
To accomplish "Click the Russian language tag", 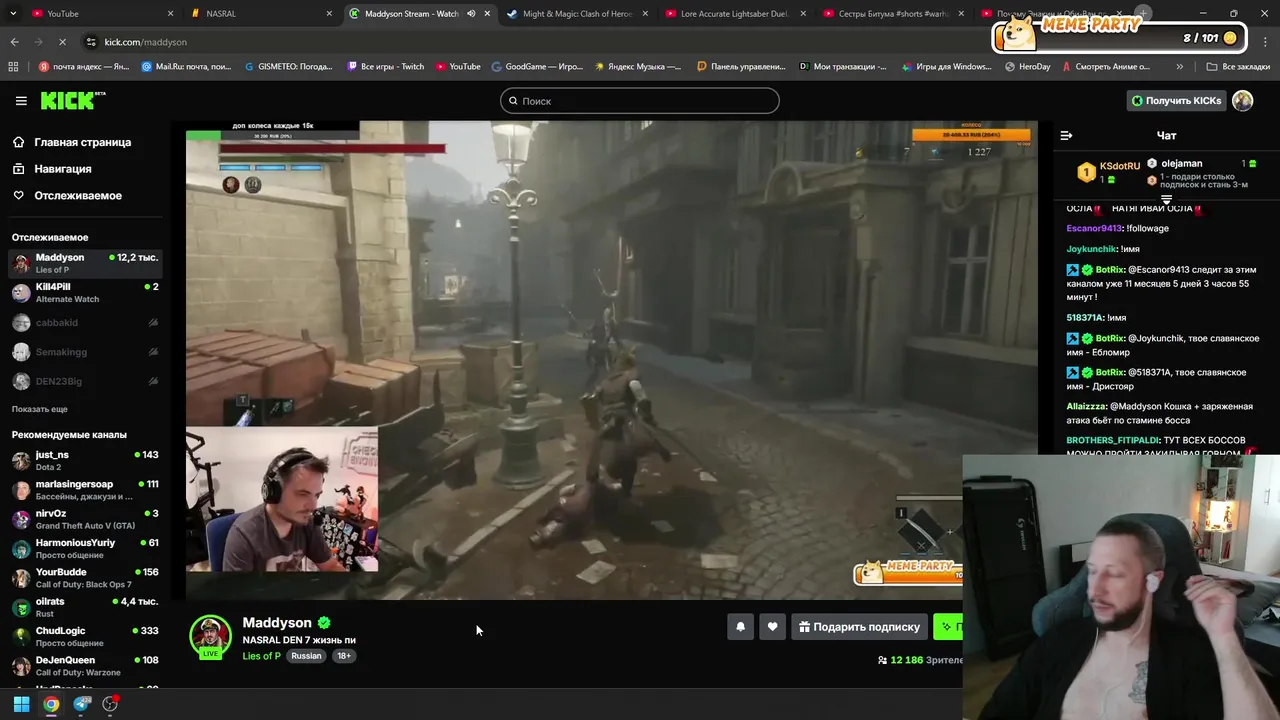I will (x=306, y=656).
